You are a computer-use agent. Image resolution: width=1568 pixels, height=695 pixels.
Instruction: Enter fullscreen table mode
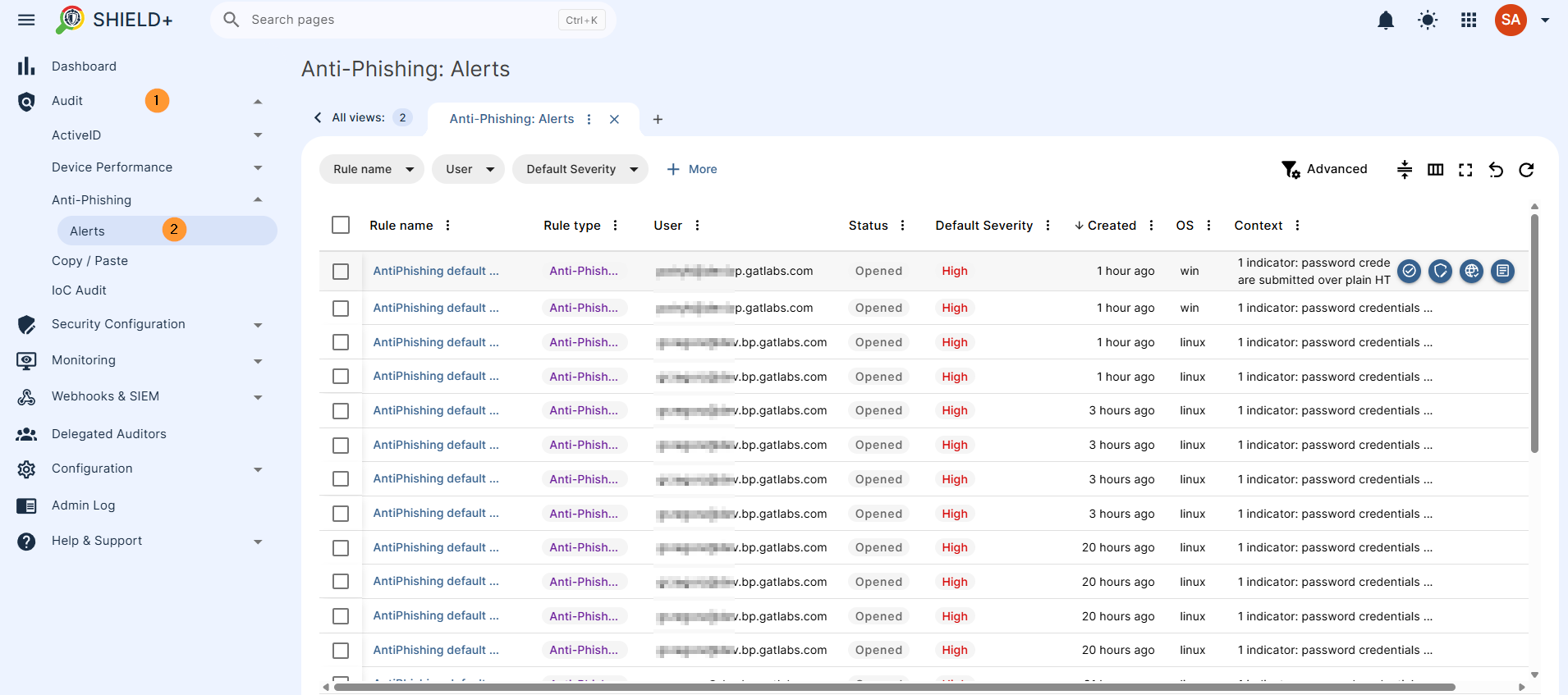click(1465, 170)
